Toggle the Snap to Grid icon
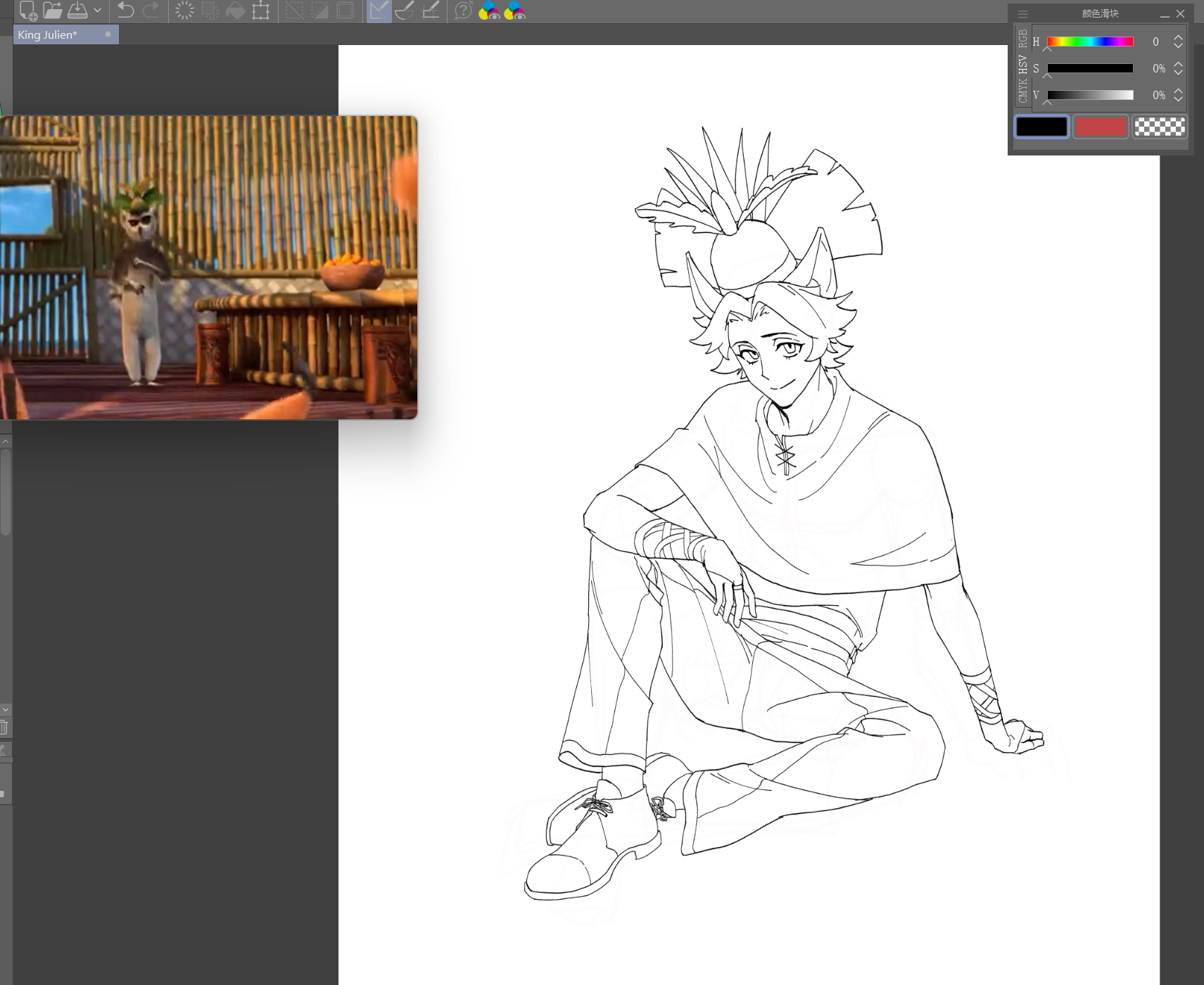 (x=431, y=11)
